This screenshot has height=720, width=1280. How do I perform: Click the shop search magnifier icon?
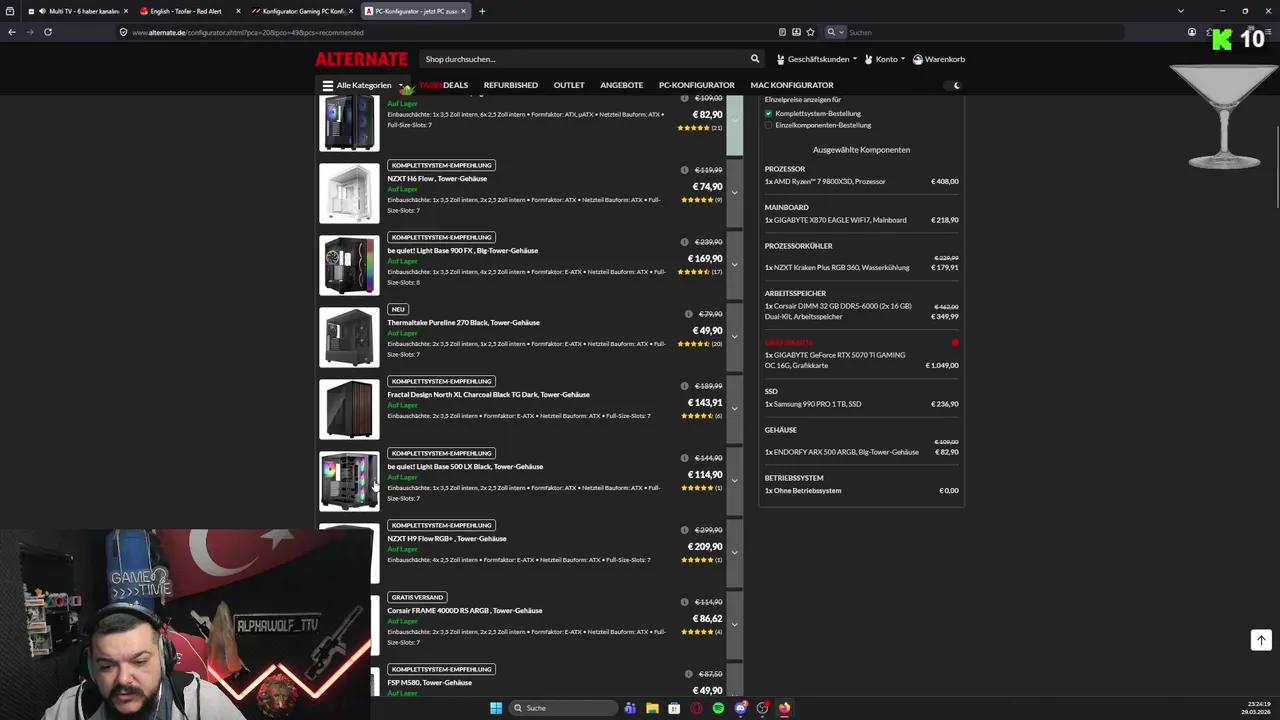pos(755,59)
